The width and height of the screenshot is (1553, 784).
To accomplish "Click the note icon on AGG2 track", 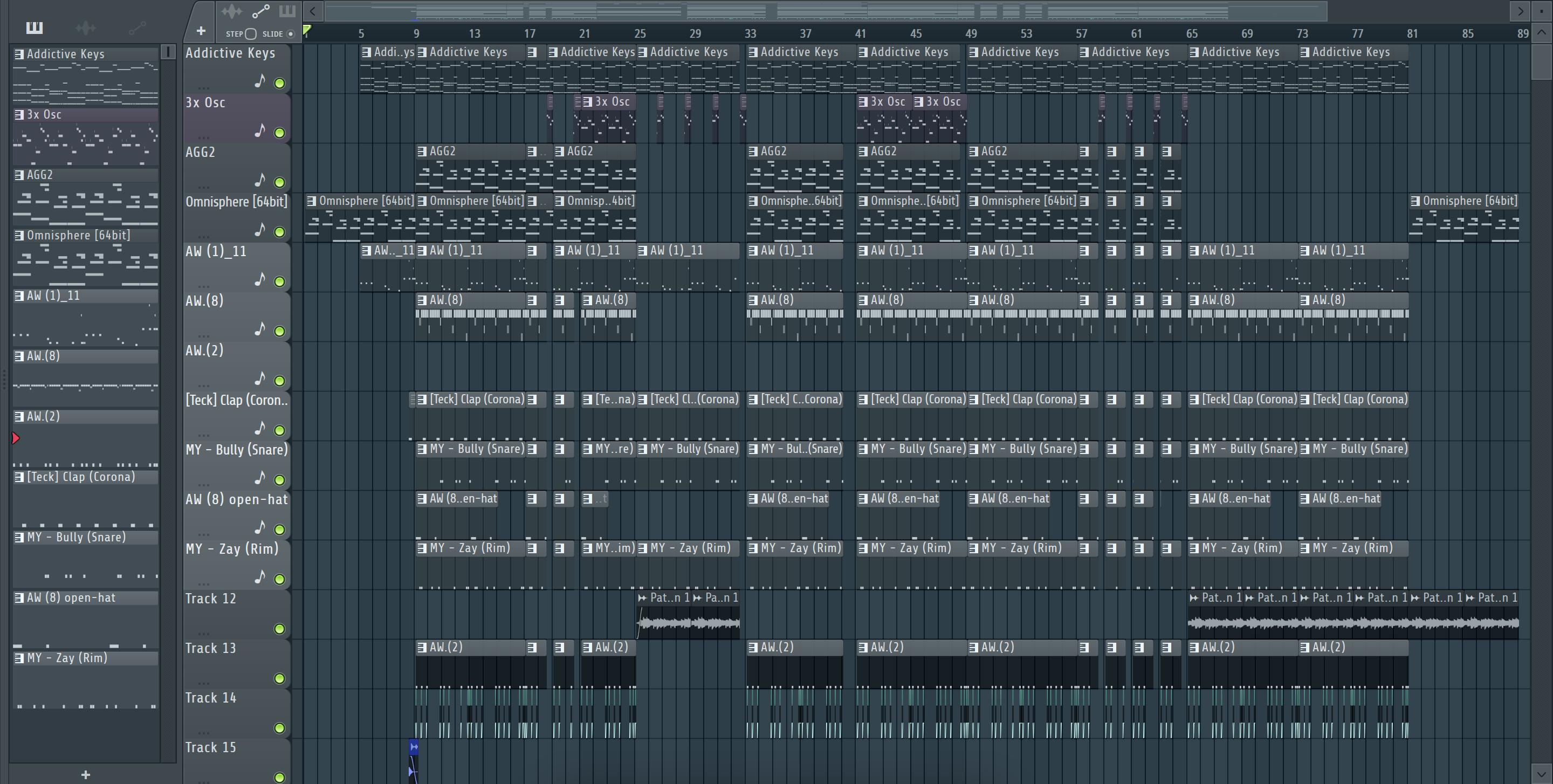I will pyautogui.click(x=260, y=180).
